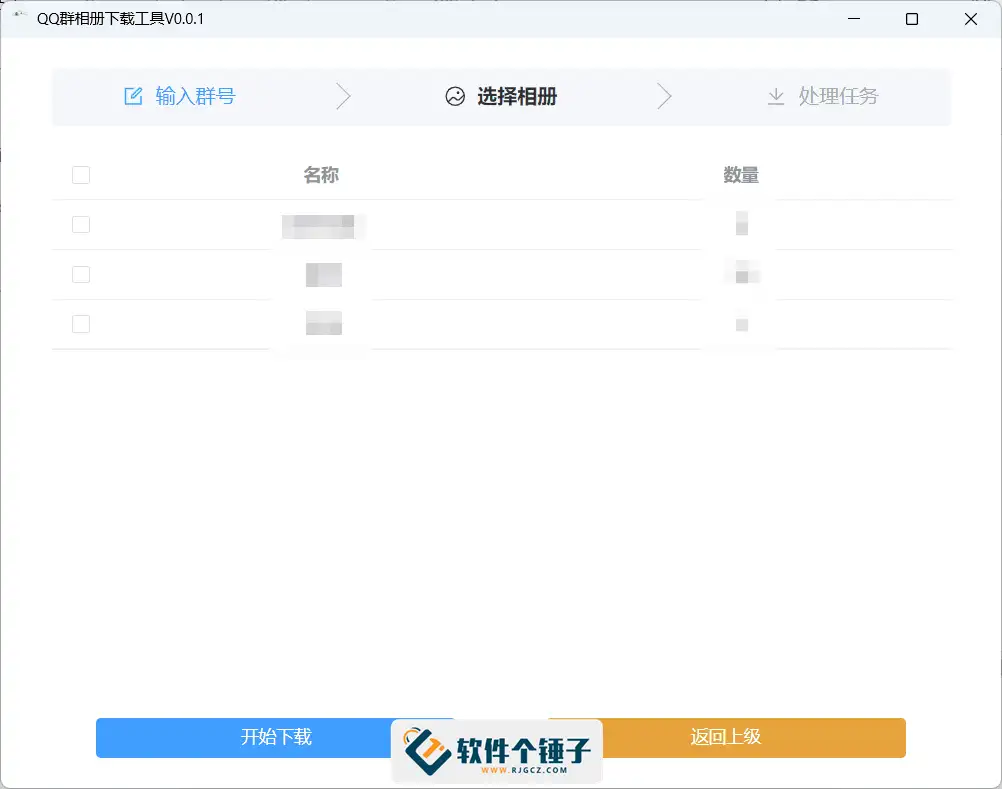The image size is (1002, 789).
Task: Go to the 输入群号 step label
Action: (196, 96)
